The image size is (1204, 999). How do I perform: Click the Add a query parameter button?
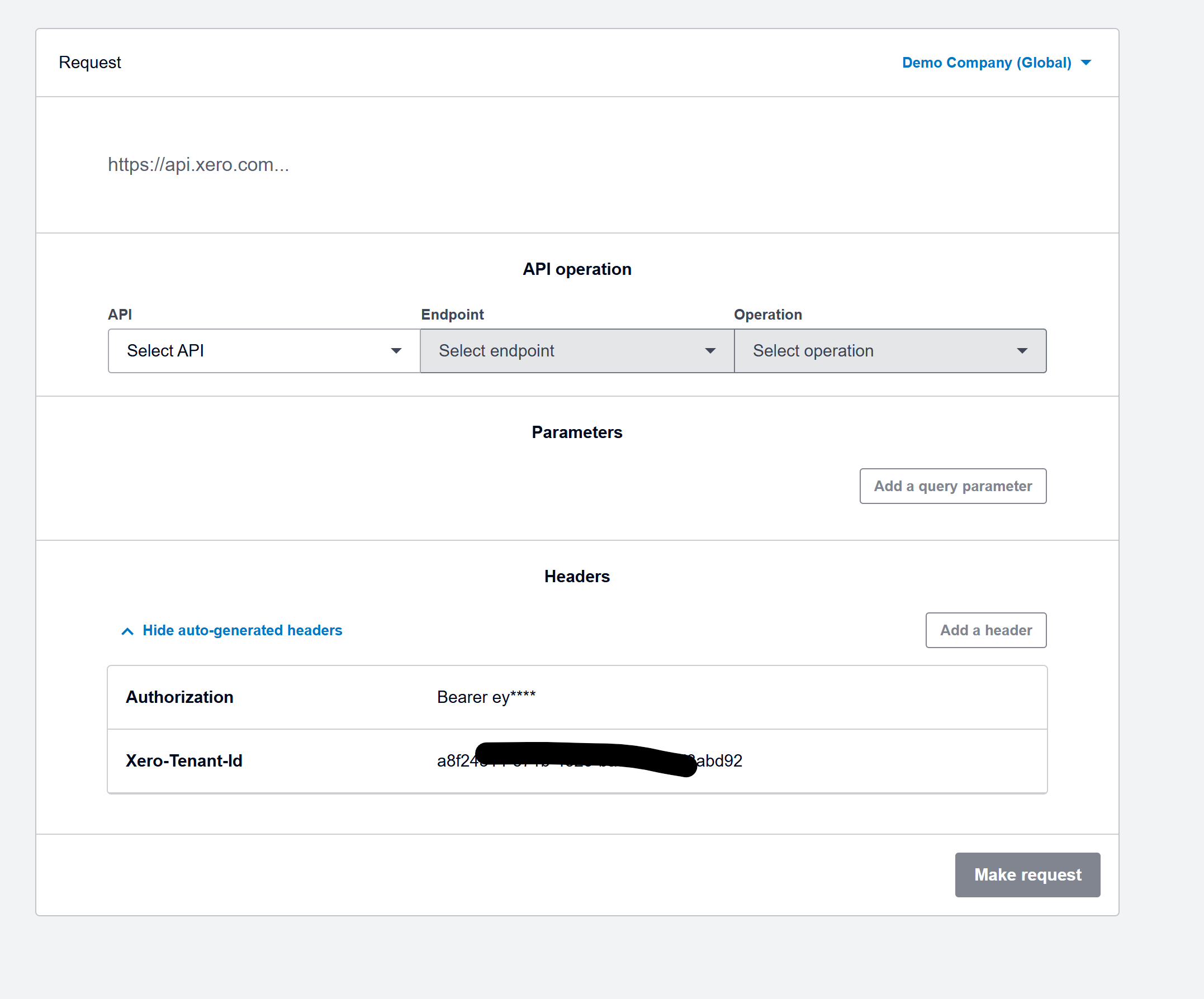point(953,486)
